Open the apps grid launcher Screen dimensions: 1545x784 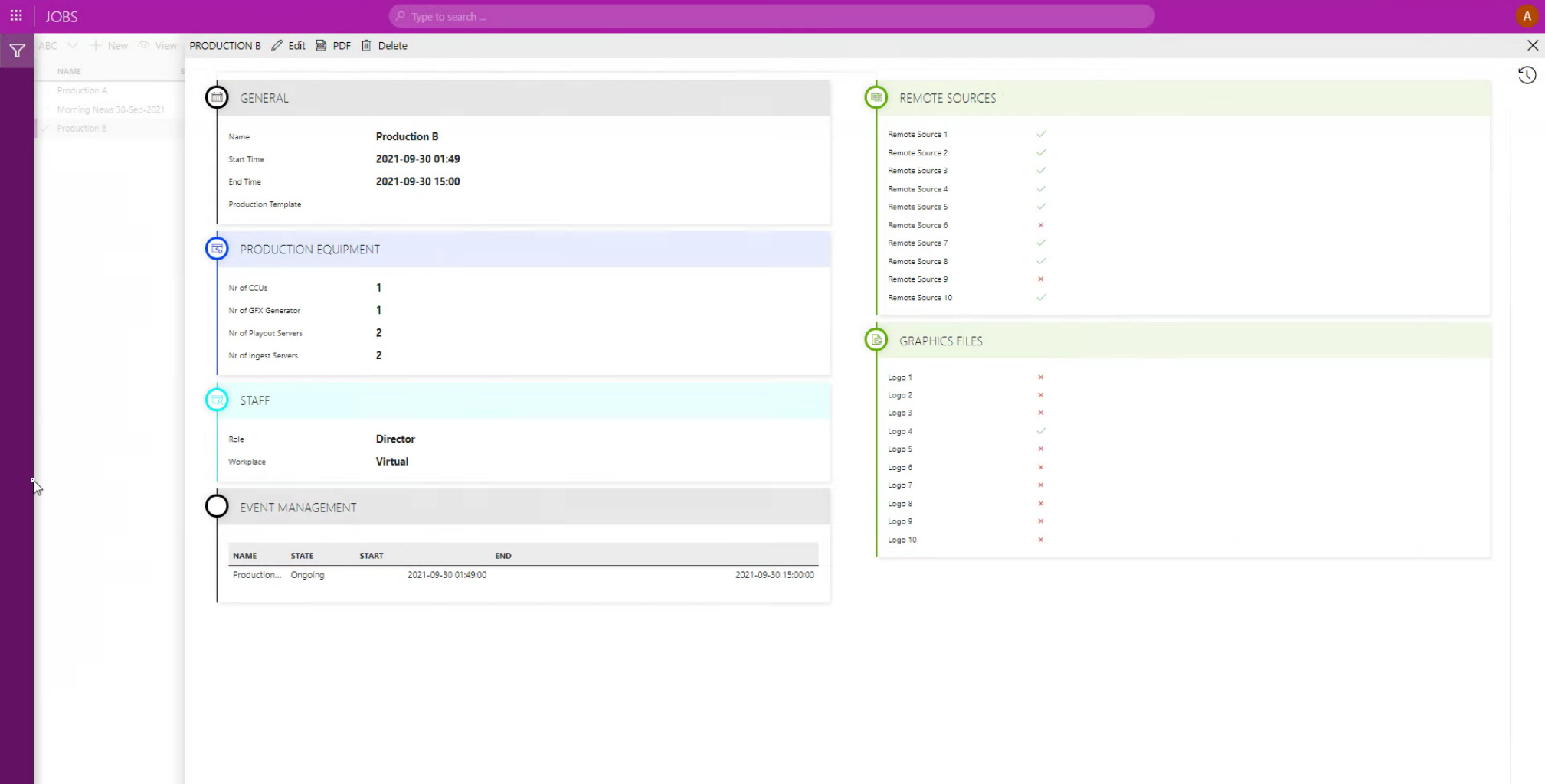16,16
